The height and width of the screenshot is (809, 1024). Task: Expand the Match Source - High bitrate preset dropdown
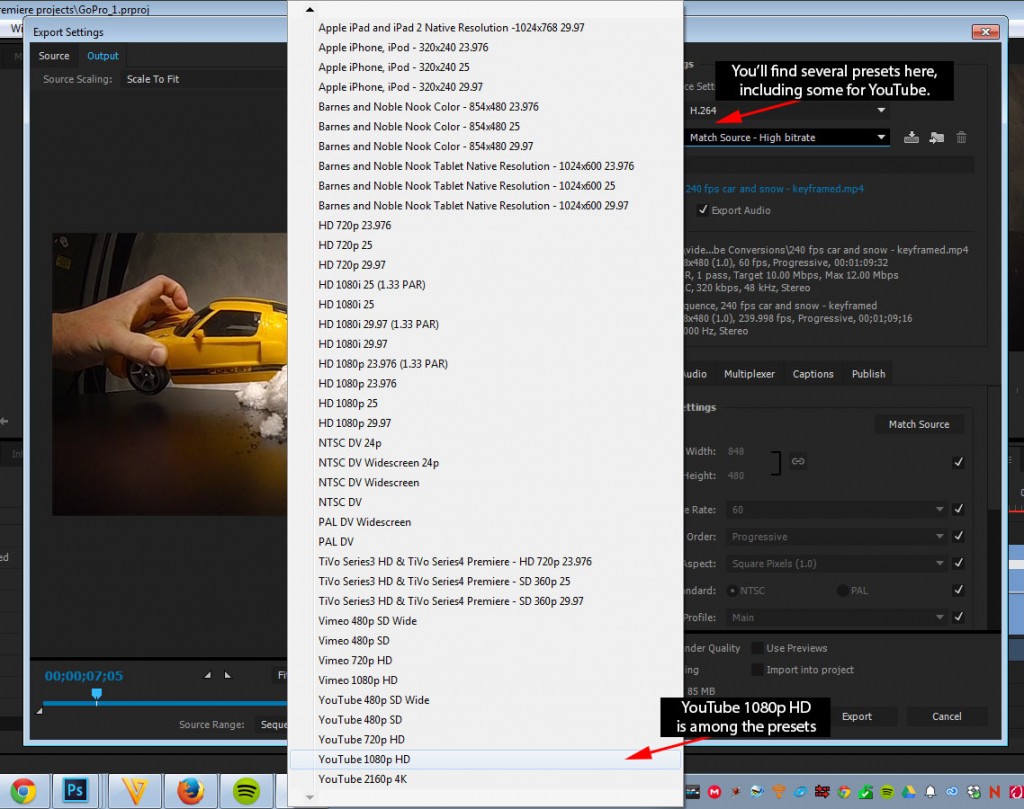pos(786,137)
